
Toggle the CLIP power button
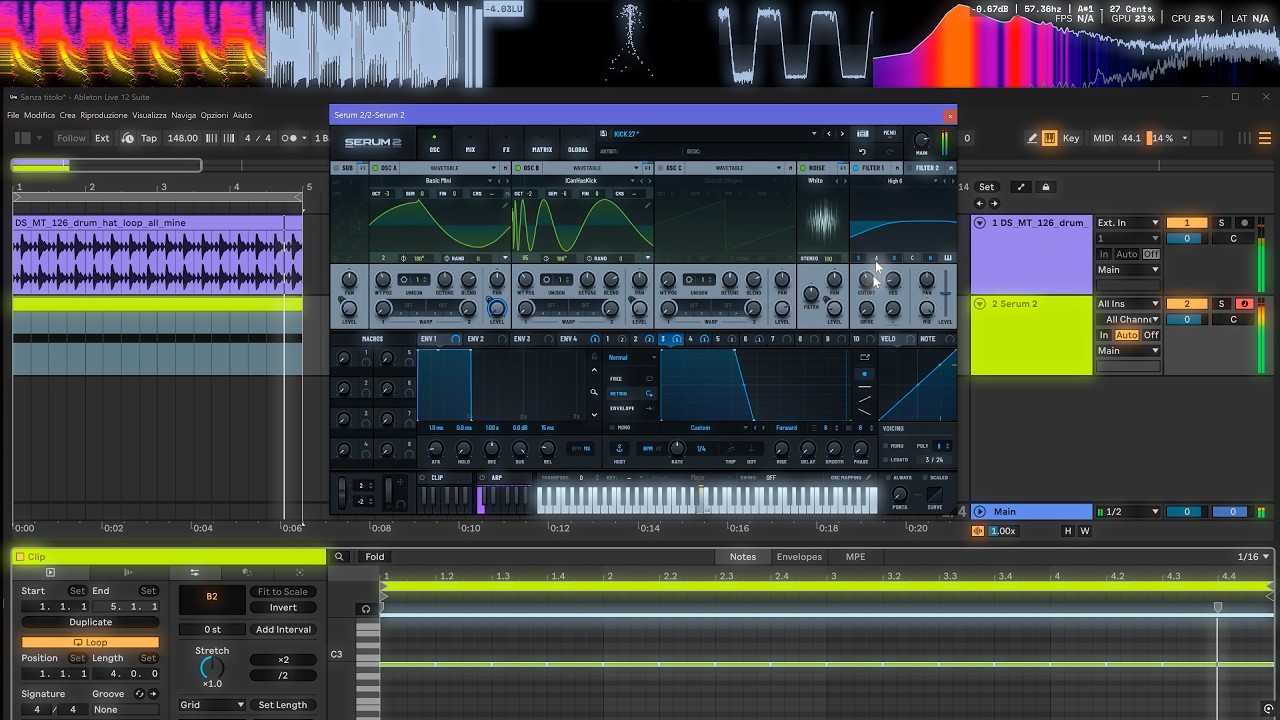click(423, 478)
